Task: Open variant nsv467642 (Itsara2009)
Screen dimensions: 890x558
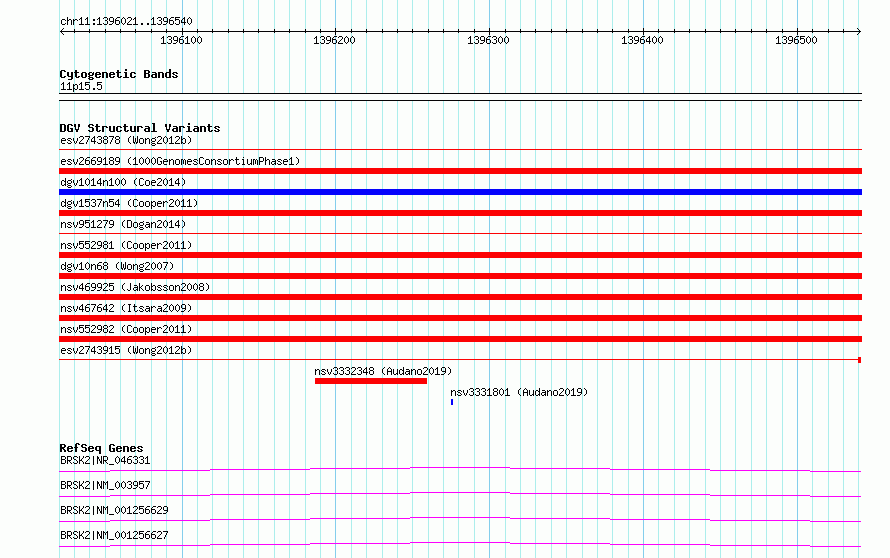Action: pos(126,308)
